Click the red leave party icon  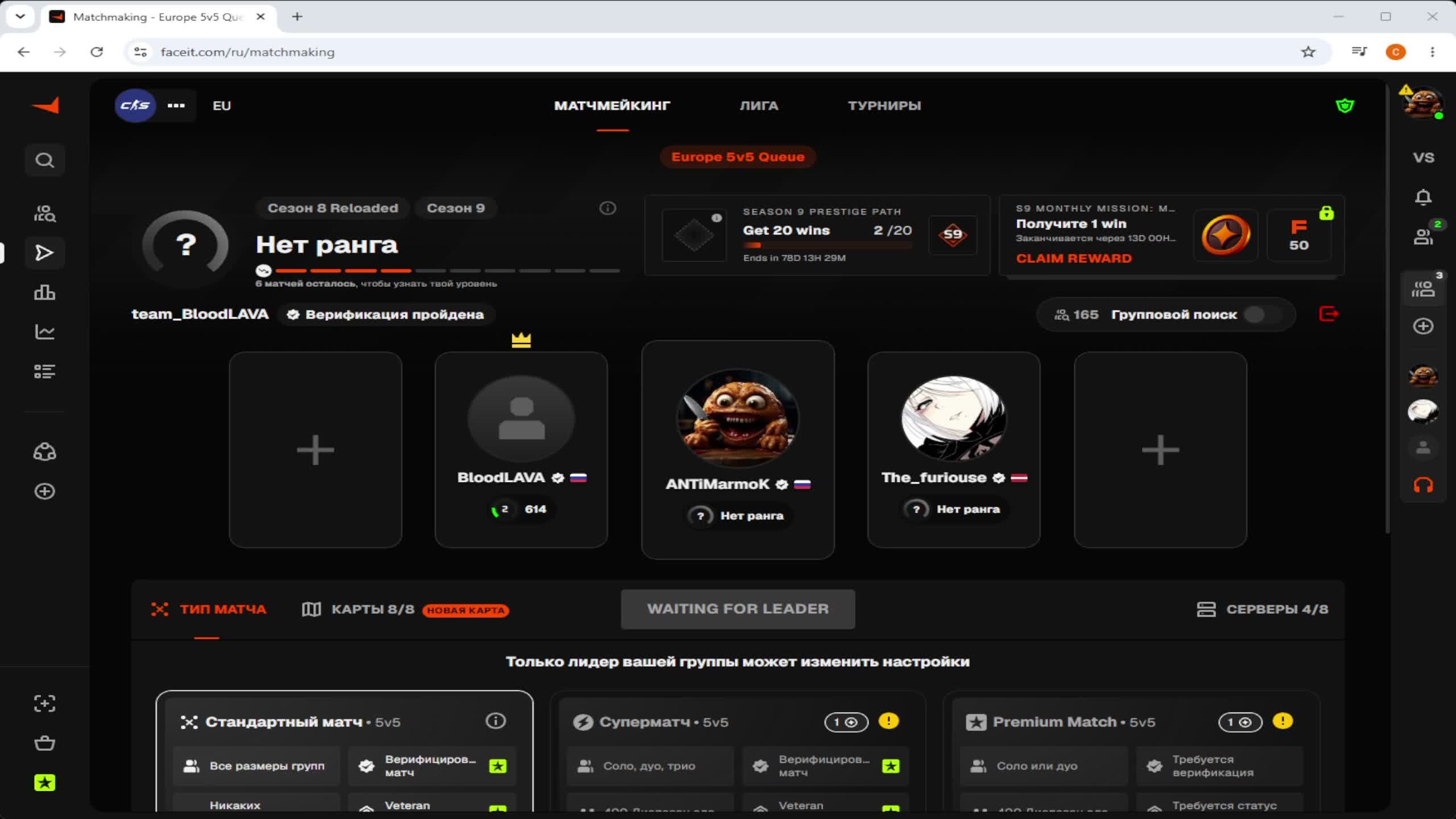(x=1329, y=314)
